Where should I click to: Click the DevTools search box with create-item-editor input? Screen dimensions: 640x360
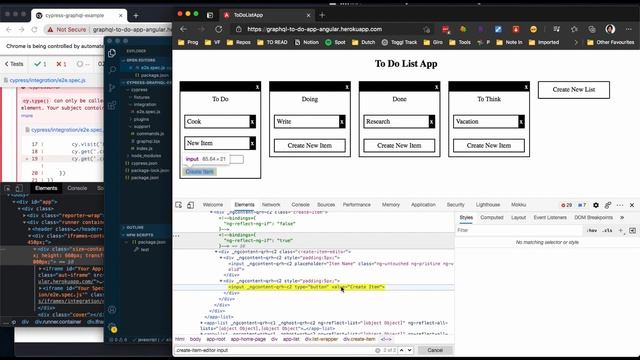point(274,350)
